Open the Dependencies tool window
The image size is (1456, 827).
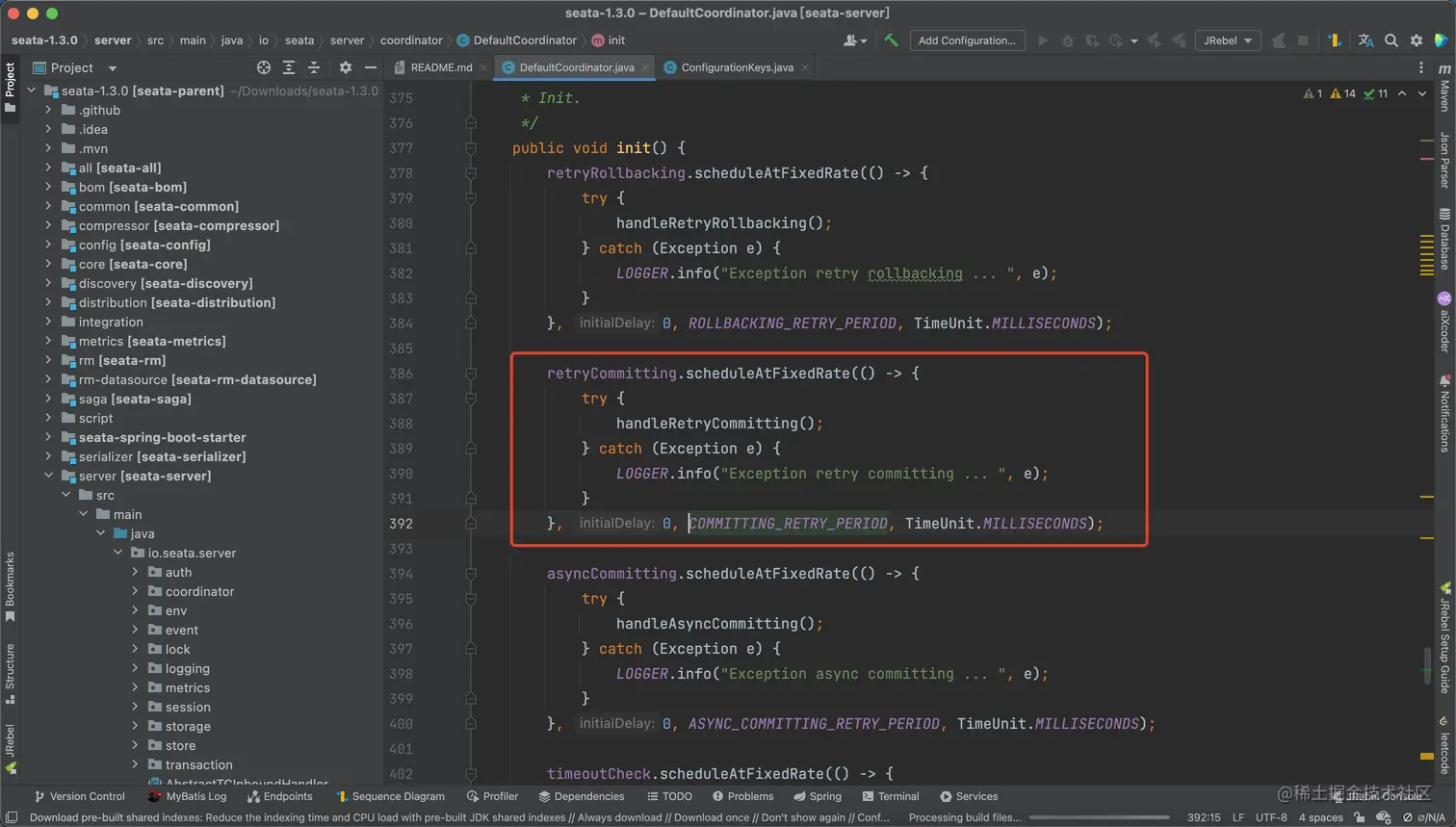coord(582,796)
